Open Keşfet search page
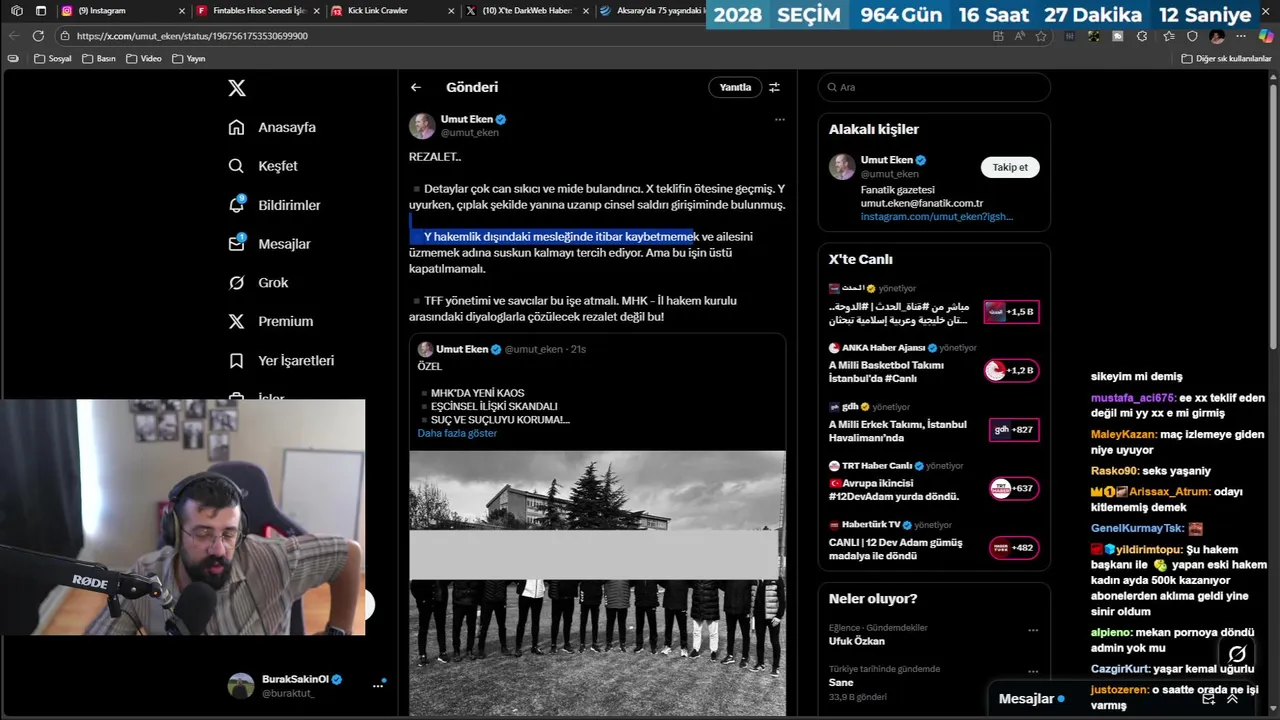1280x720 pixels. (263, 166)
